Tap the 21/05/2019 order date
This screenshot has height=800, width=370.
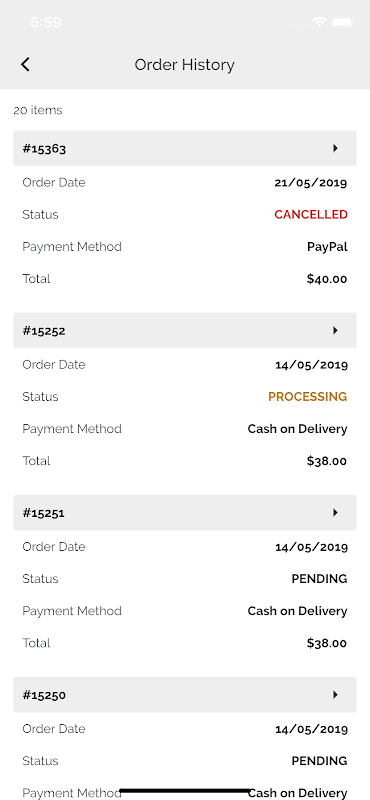tap(311, 183)
